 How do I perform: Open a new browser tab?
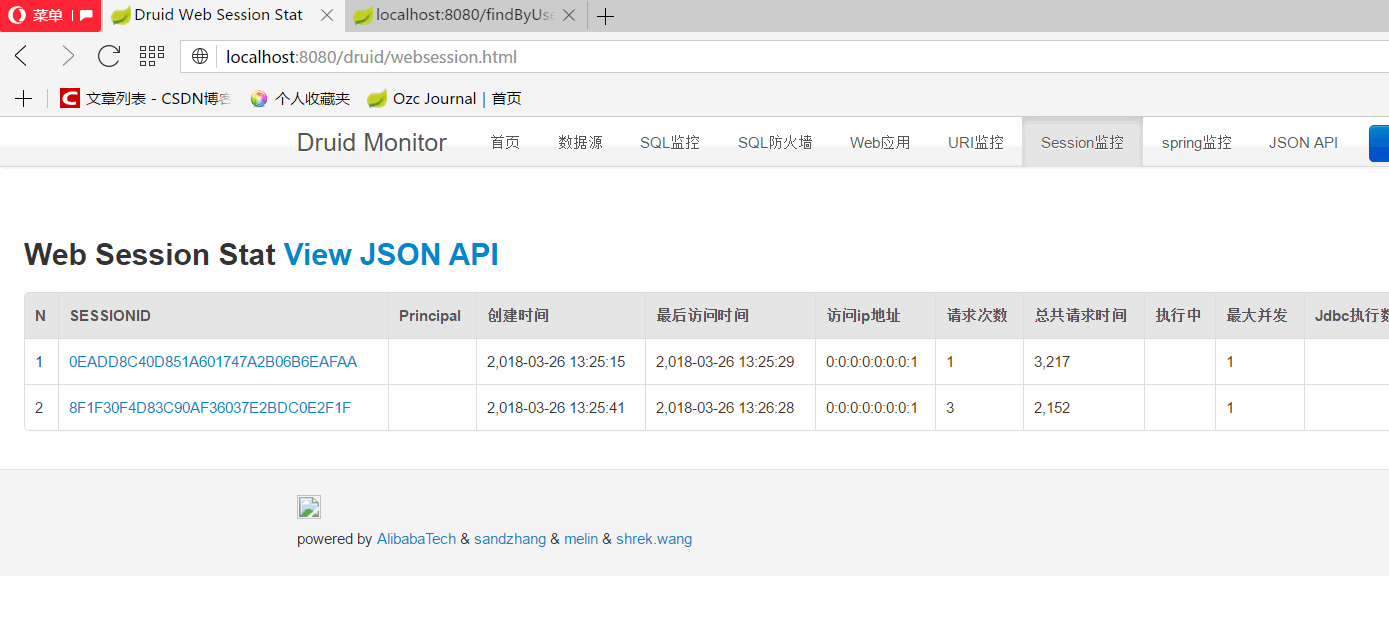click(x=605, y=16)
